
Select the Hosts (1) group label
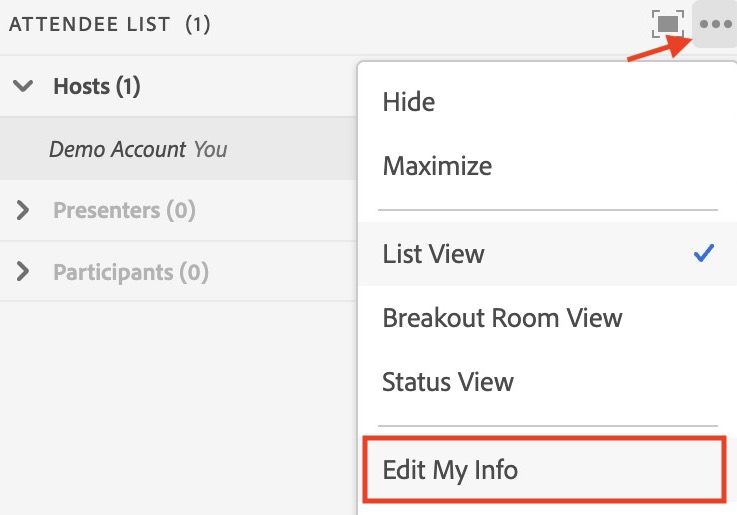pyautogui.click(x=96, y=87)
